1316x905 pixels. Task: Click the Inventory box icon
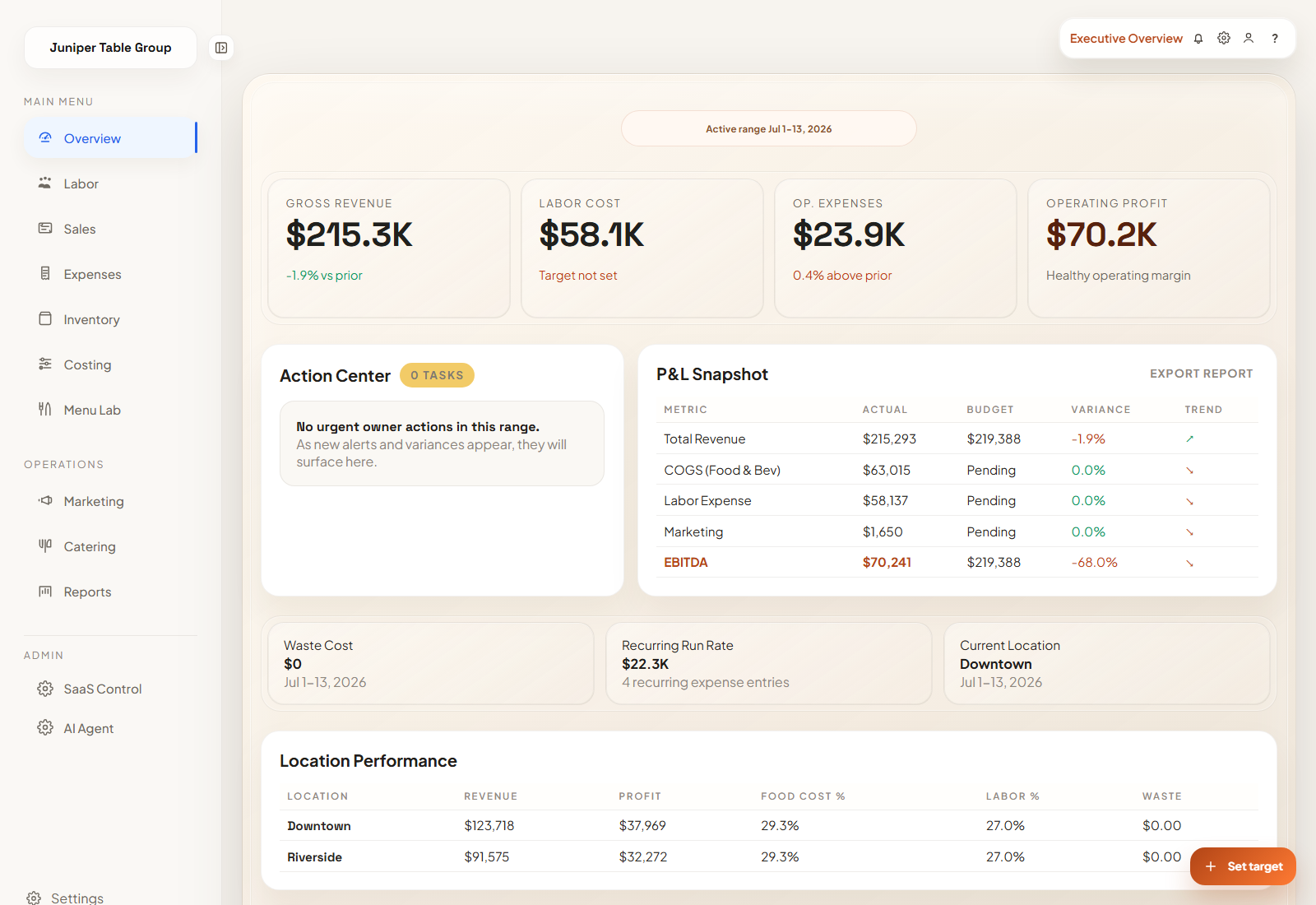click(45, 318)
